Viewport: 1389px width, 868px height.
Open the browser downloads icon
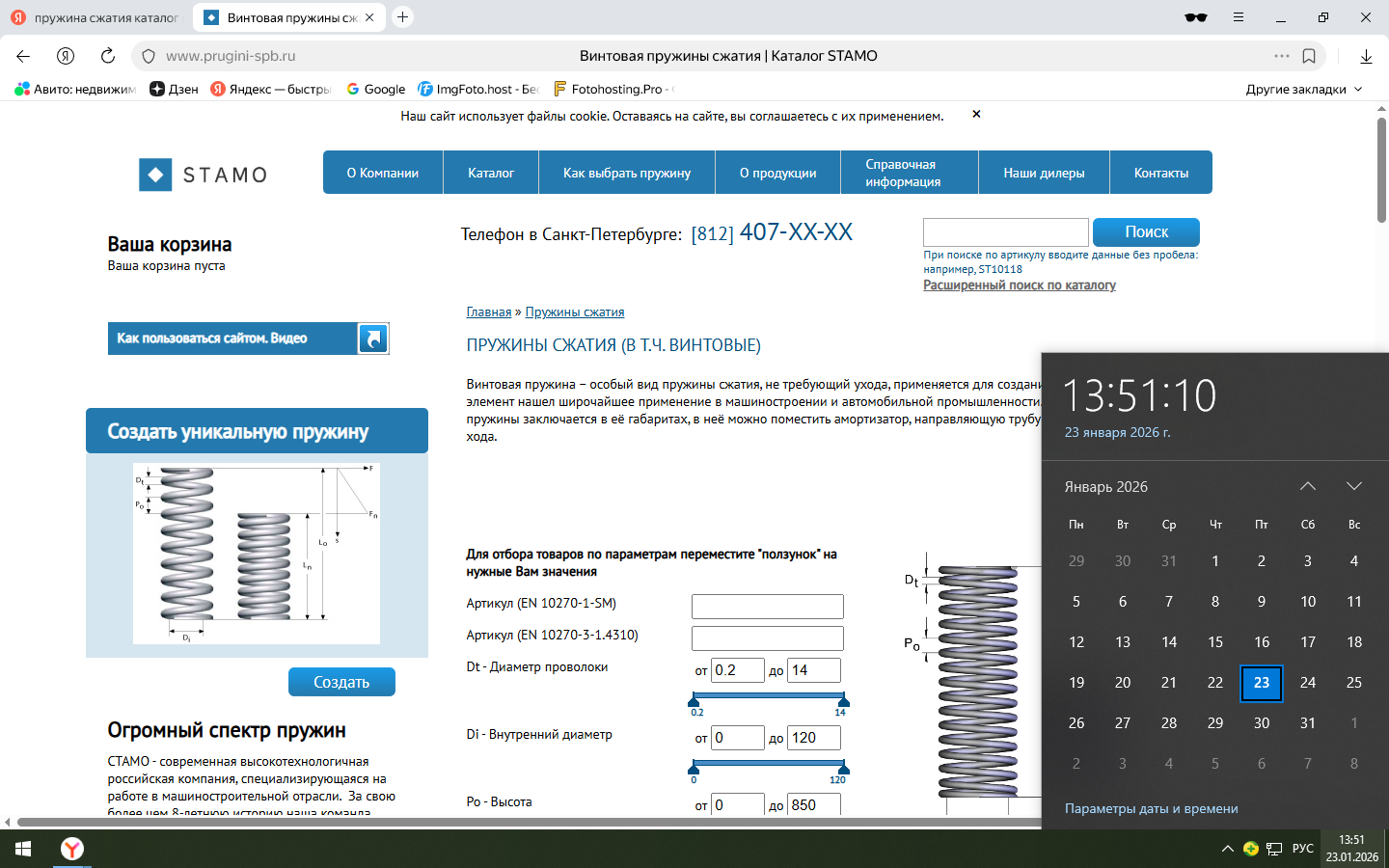pos(1366,56)
